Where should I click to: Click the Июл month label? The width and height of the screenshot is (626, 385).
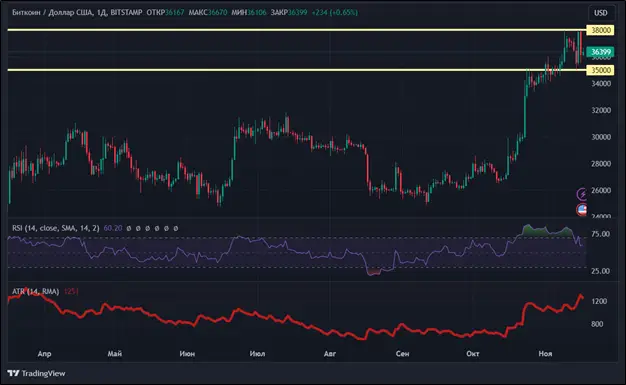click(x=257, y=354)
